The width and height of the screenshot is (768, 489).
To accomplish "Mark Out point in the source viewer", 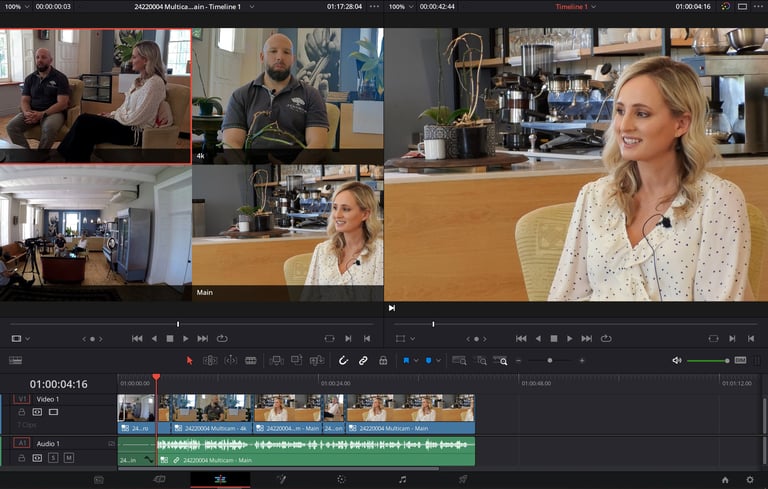I will 367,339.
